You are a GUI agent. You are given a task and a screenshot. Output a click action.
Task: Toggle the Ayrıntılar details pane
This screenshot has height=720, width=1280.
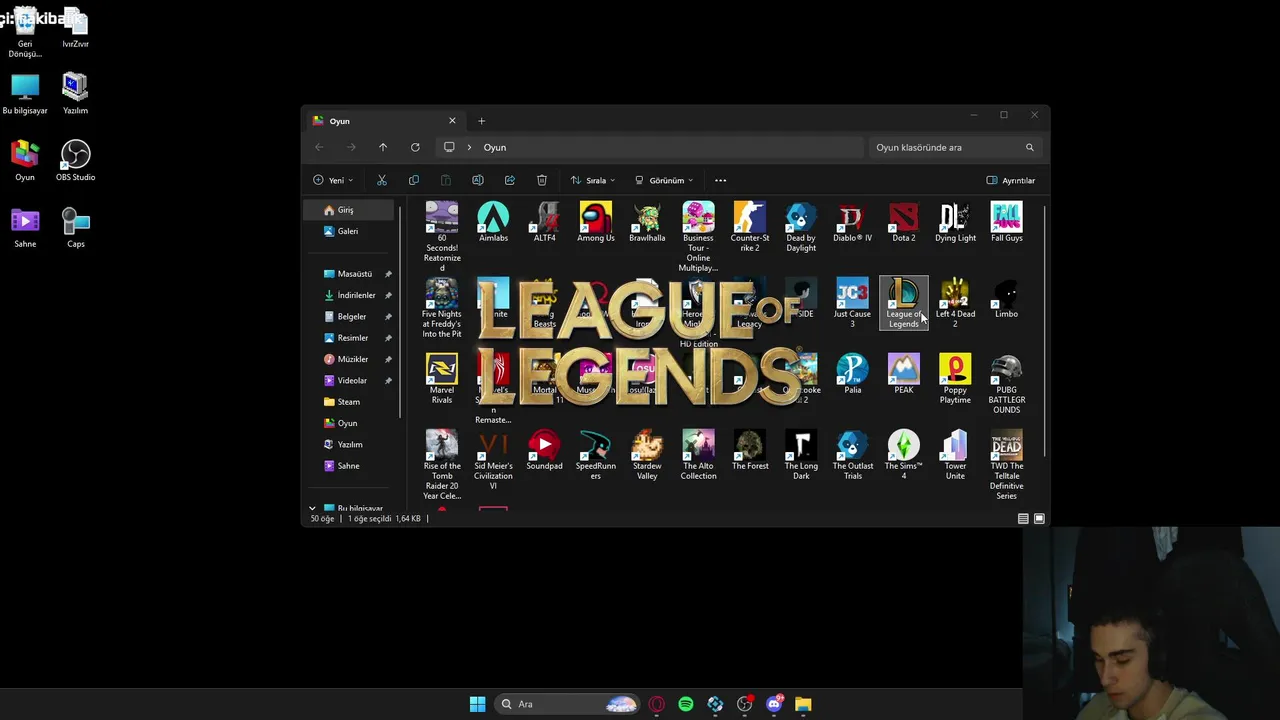point(1011,180)
